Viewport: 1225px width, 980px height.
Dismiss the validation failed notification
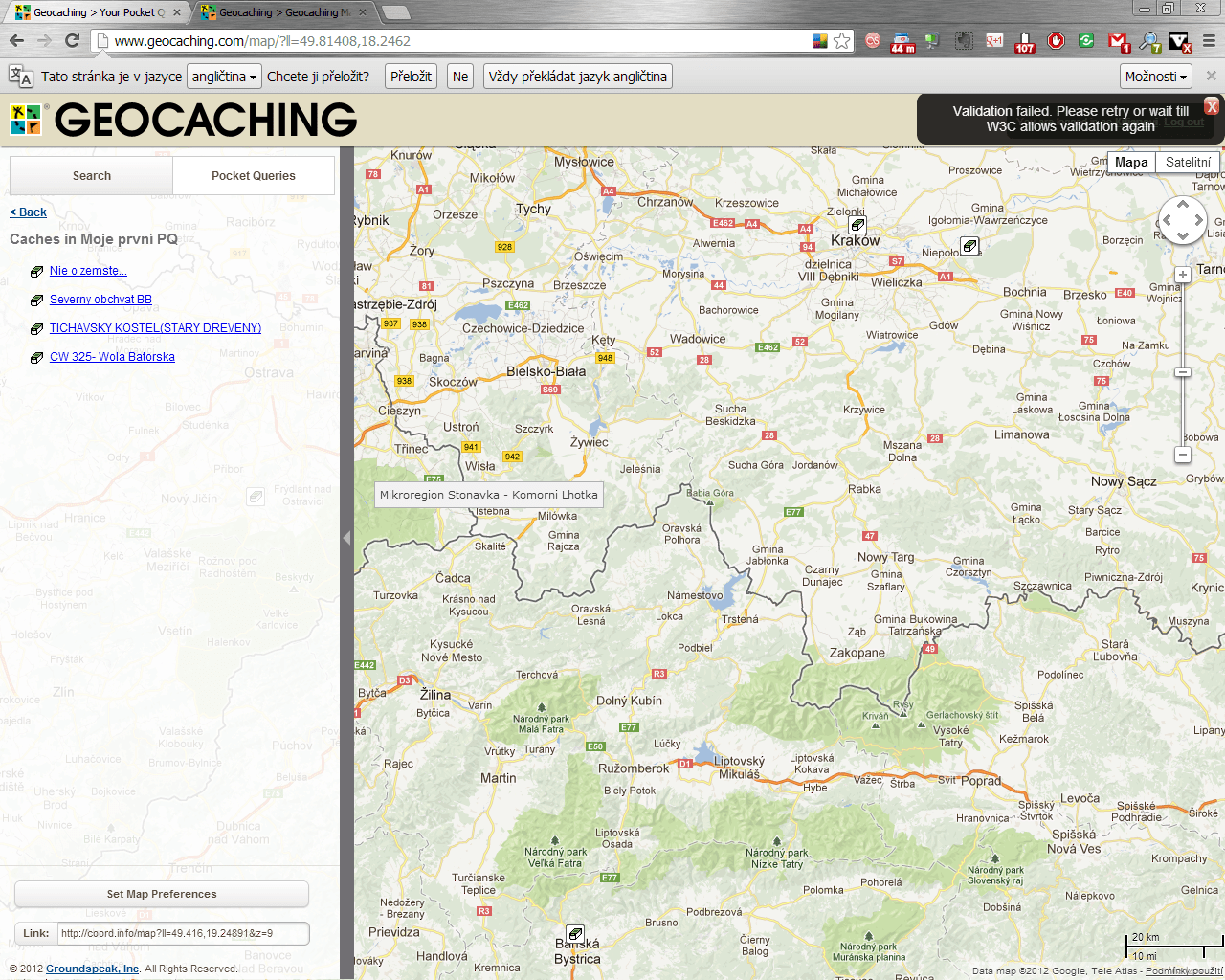click(1212, 106)
